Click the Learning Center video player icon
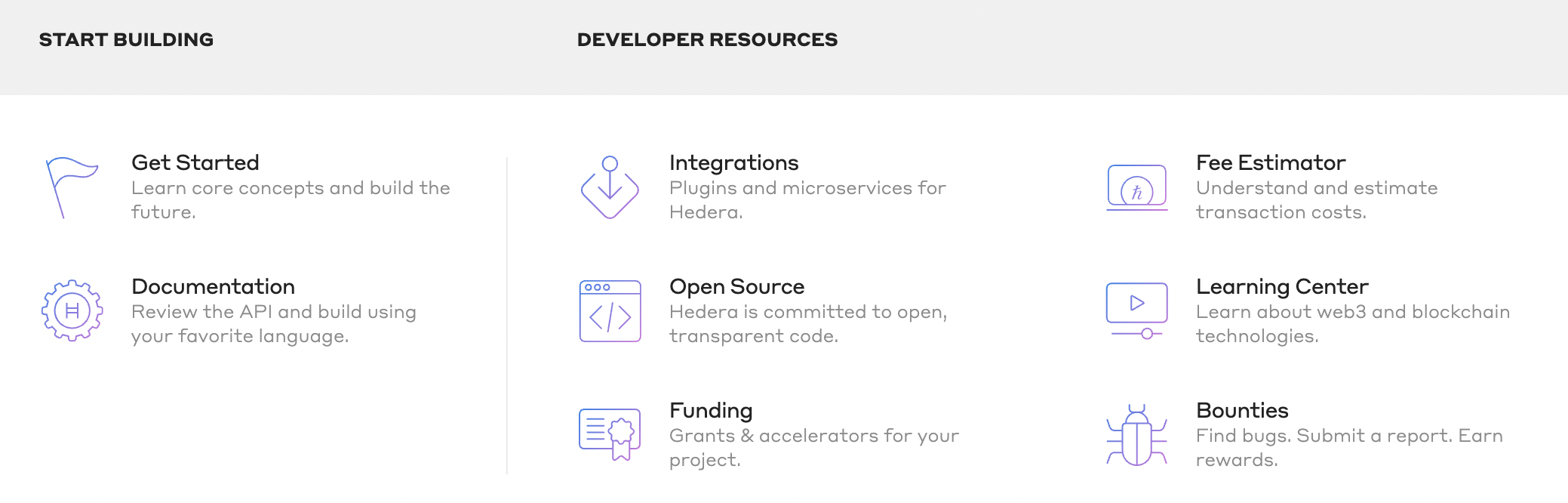 point(1137,310)
